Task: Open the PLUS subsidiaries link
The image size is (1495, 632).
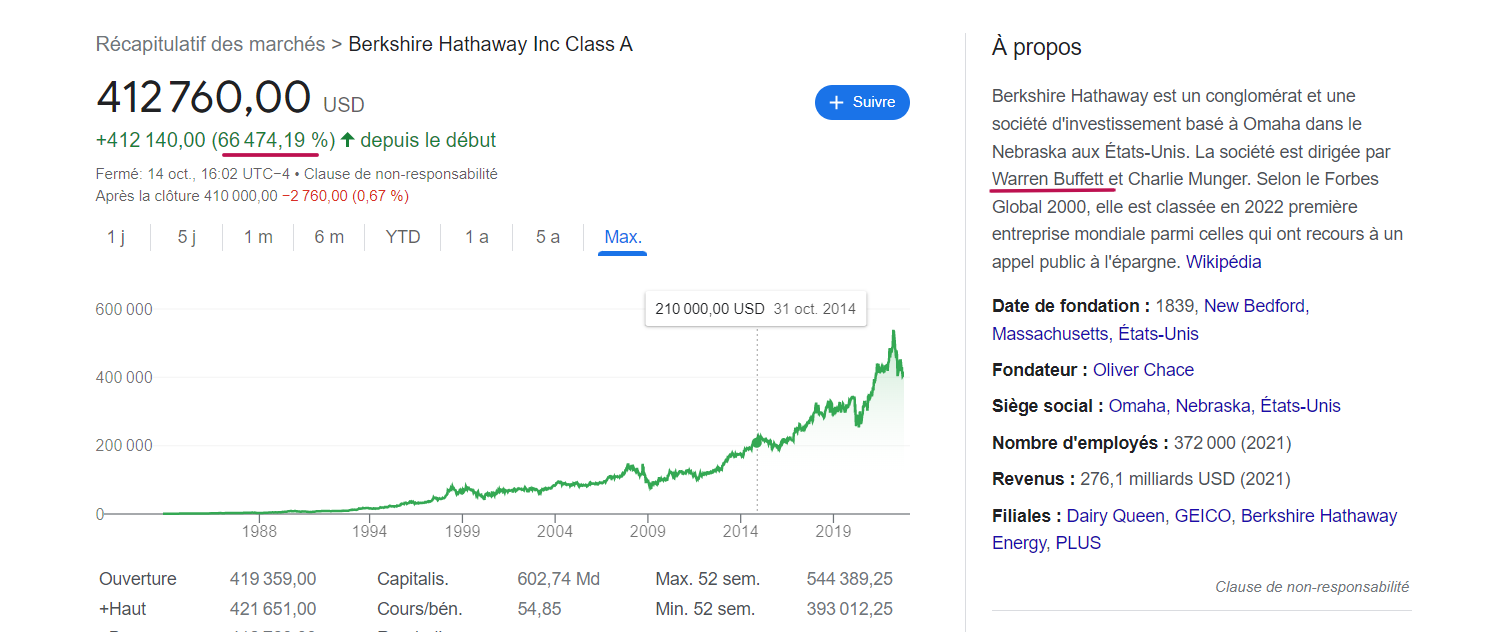Action: [x=1078, y=543]
